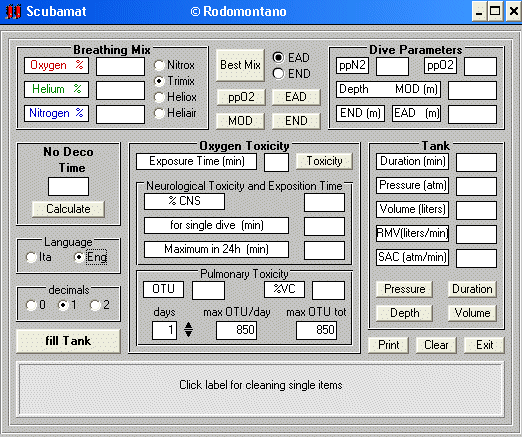Screen dimensions: 522x437
Task: Click the Oxygen % input field
Action: [120, 66]
